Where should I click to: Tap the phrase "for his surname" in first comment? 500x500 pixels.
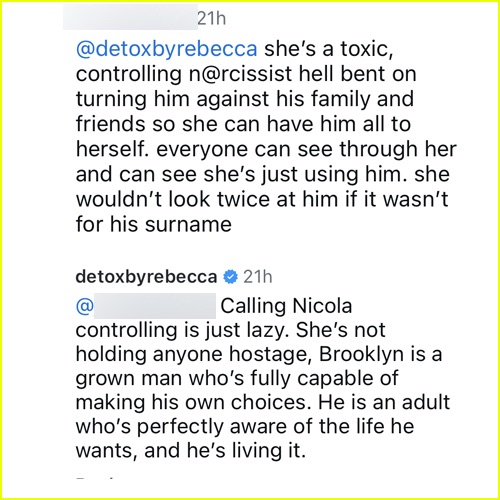(154, 224)
